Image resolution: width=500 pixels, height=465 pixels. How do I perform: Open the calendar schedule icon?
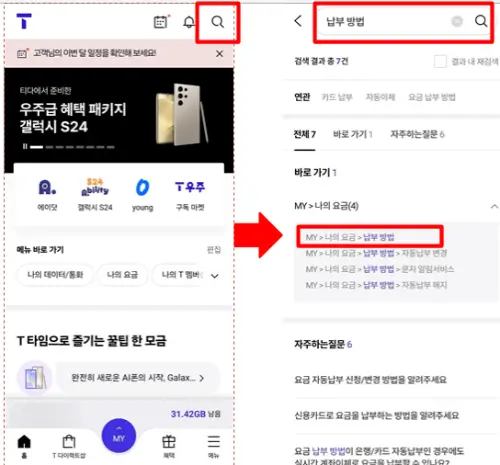coord(160,22)
